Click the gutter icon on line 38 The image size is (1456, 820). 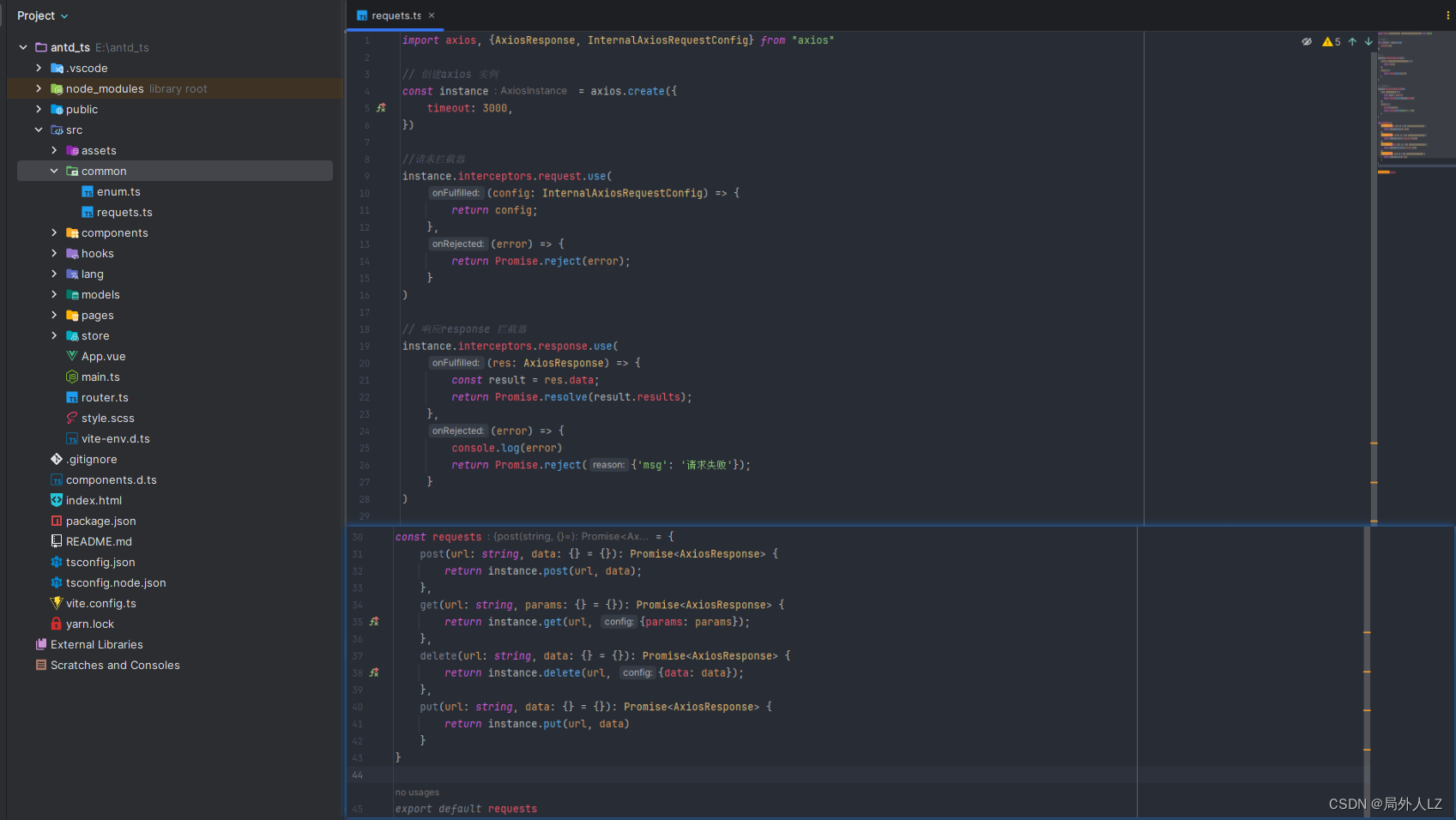point(374,672)
